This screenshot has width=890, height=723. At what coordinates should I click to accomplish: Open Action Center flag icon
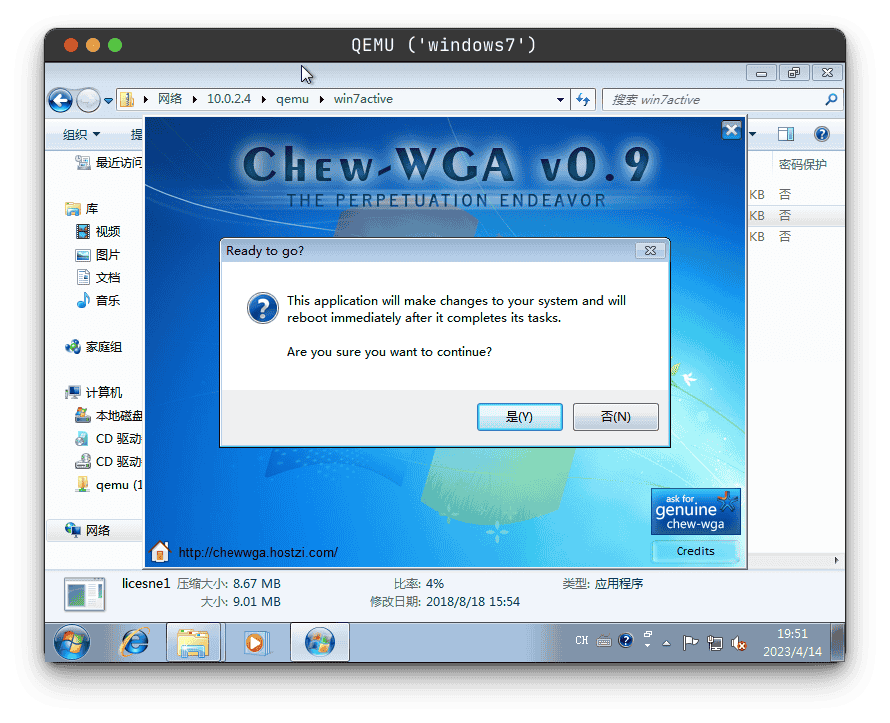pos(690,642)
